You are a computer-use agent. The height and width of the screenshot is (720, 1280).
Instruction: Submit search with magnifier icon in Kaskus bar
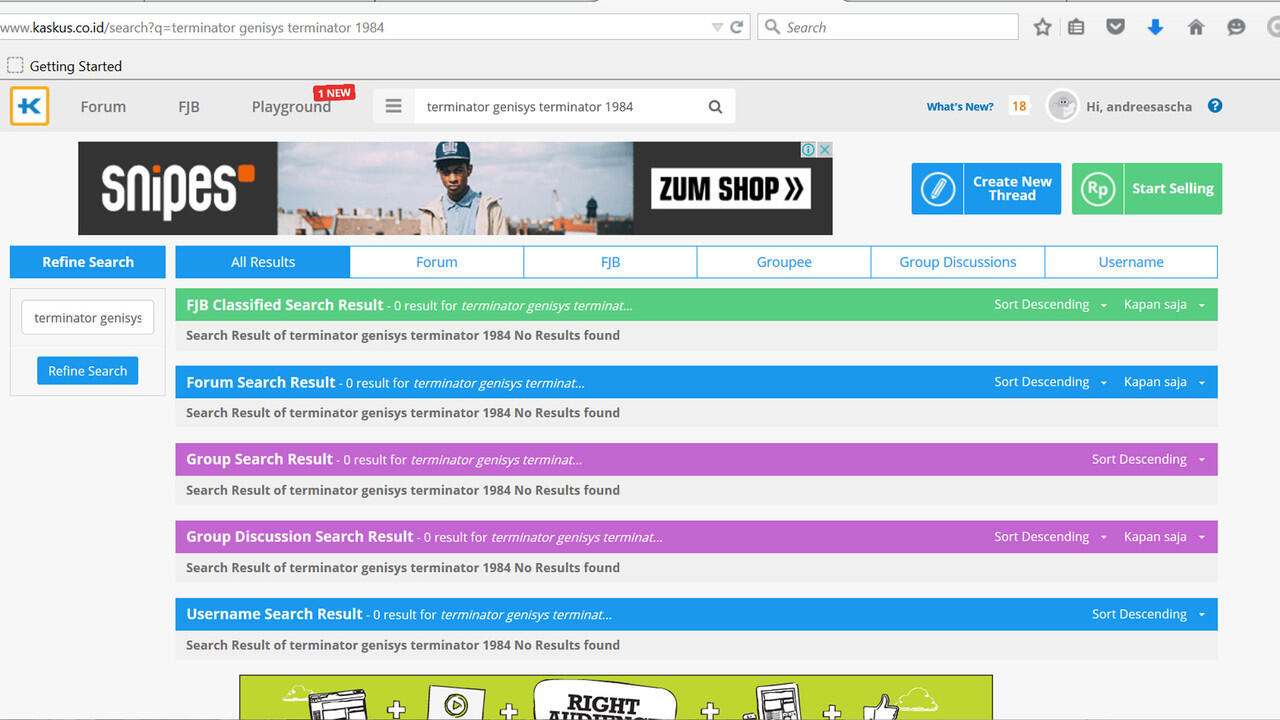[715, 107]
